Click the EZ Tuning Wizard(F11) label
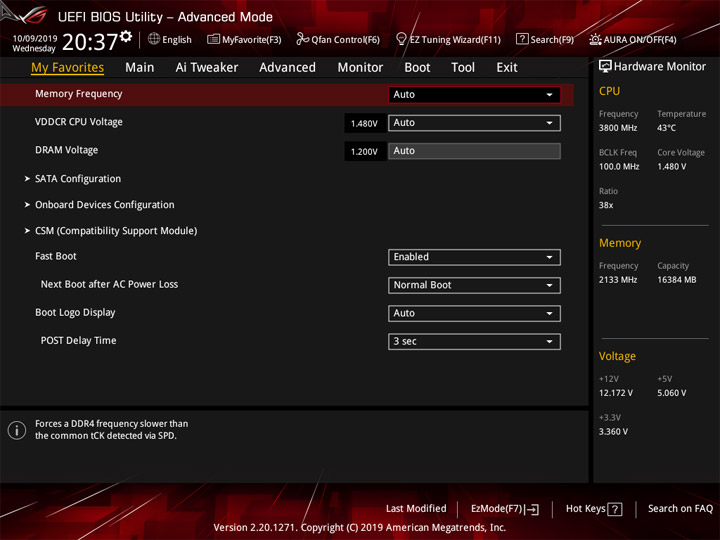 [x=455, y=40]
